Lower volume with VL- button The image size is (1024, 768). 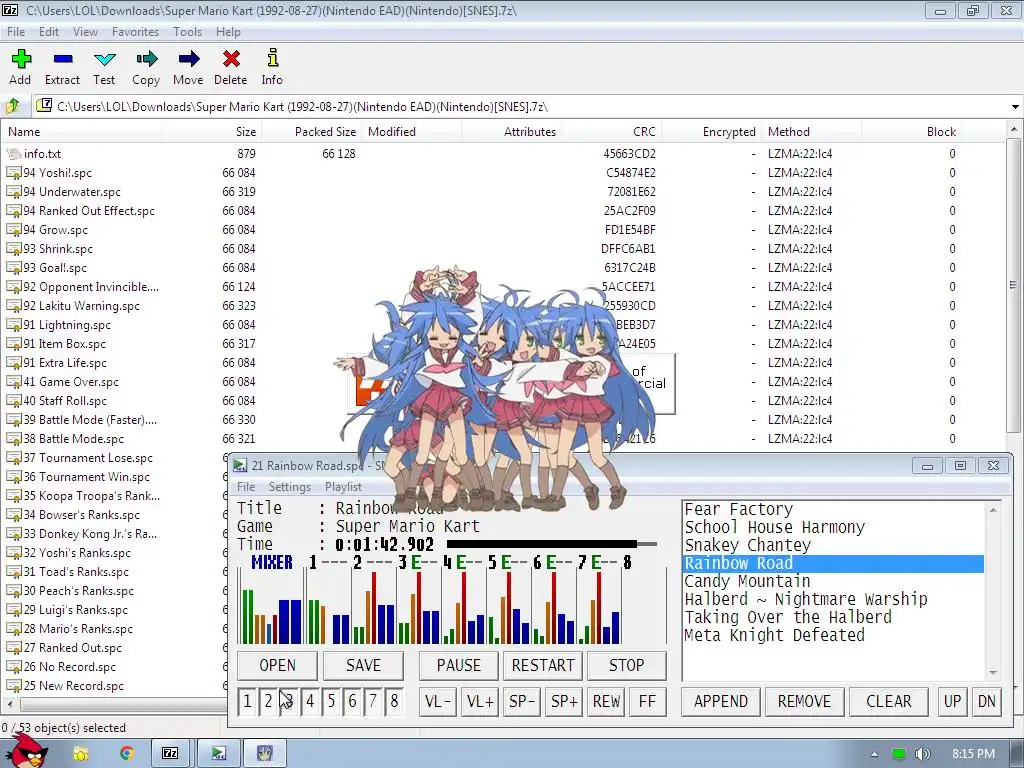click(438, 702)
